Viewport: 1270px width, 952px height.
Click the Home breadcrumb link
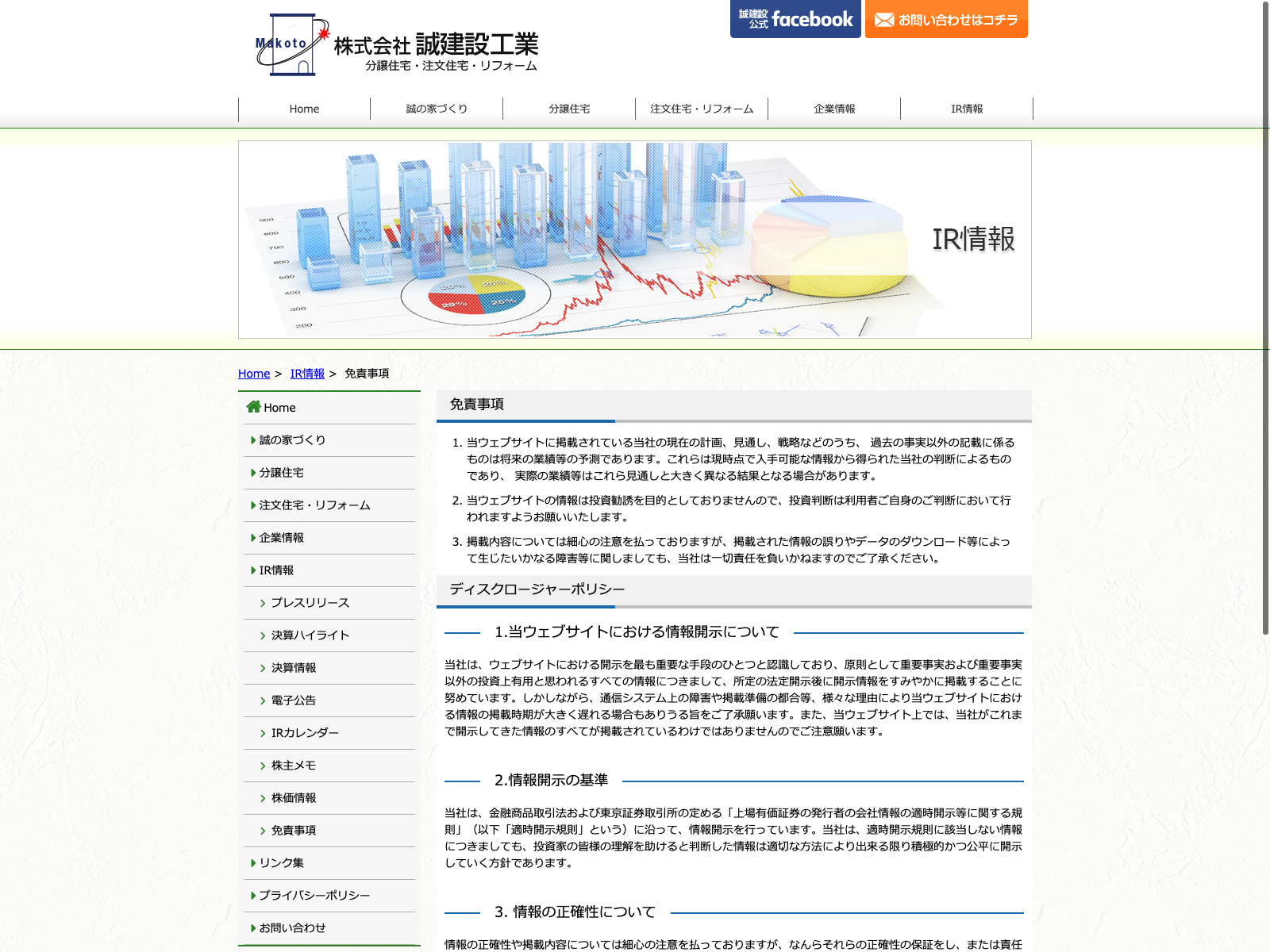point(254,374)
